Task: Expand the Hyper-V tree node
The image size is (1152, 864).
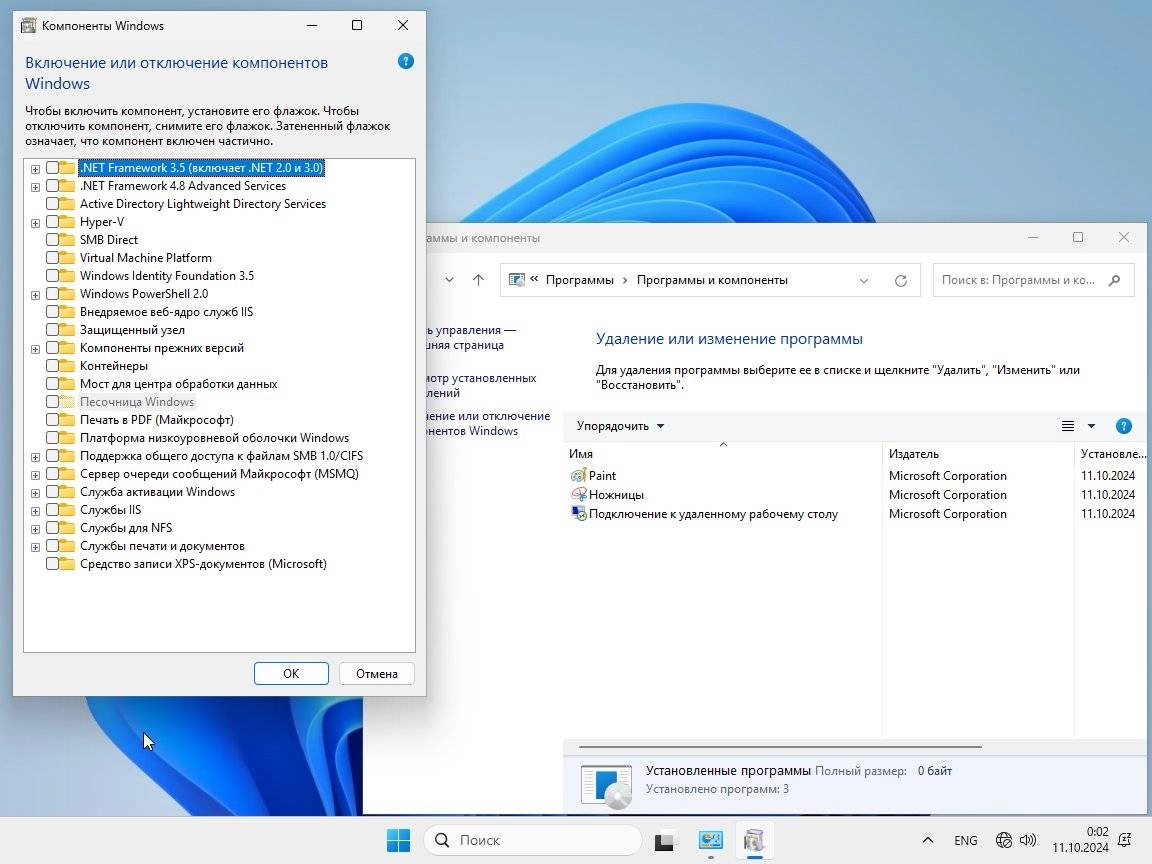Action: [35, 223]
